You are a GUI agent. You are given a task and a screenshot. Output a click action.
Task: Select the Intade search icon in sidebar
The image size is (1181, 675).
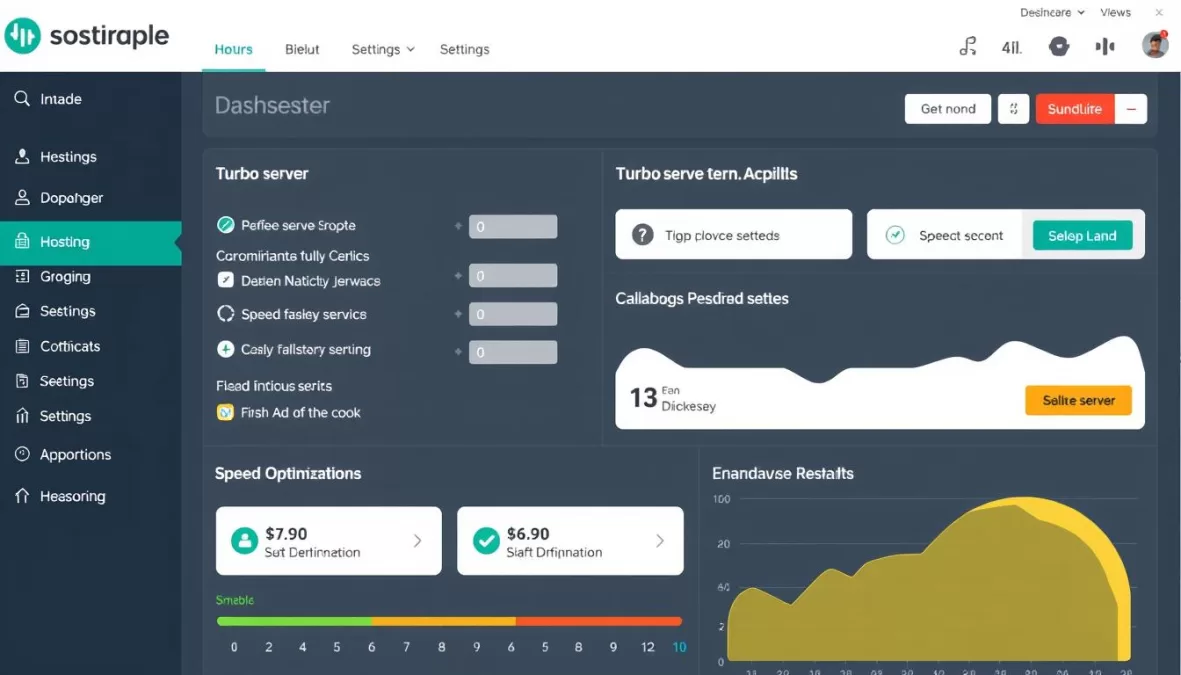(x=22, y=98)
